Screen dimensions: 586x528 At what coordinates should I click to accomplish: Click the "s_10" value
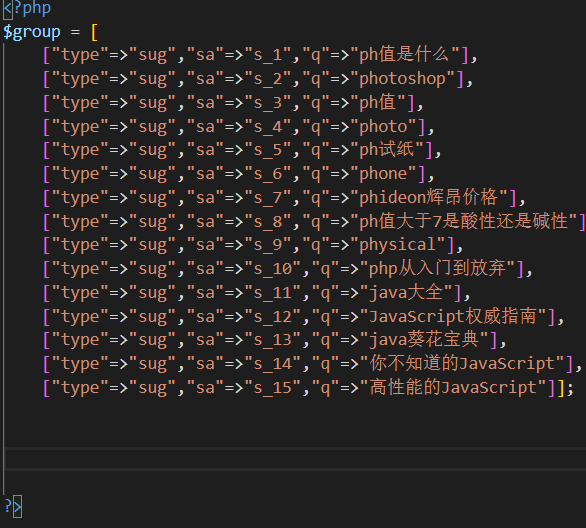tap(273, 269)
